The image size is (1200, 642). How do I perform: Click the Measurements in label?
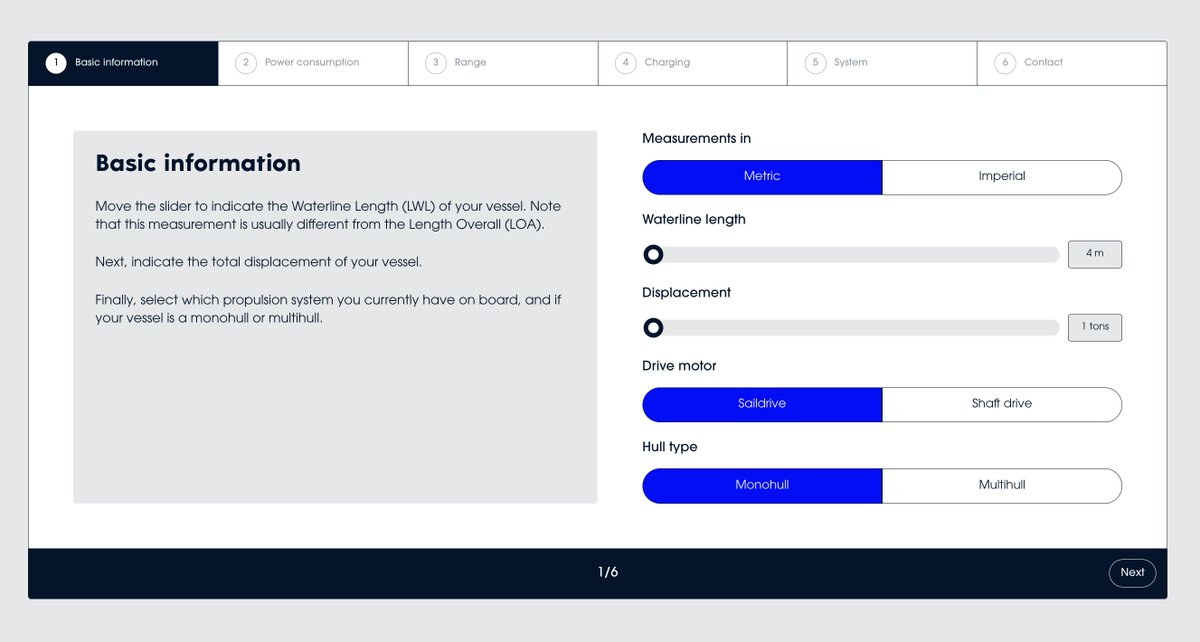point(696,139)
